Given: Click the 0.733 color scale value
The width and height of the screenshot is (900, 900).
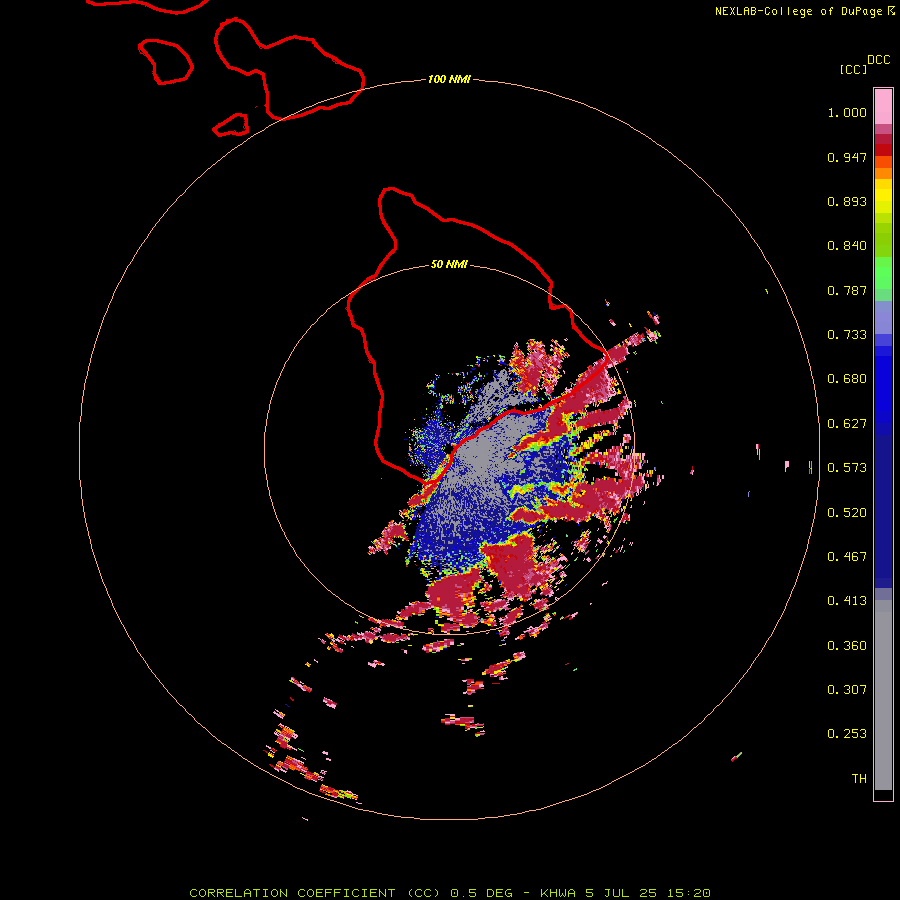Looking at the screenshot, I should (x=847, y=335).
